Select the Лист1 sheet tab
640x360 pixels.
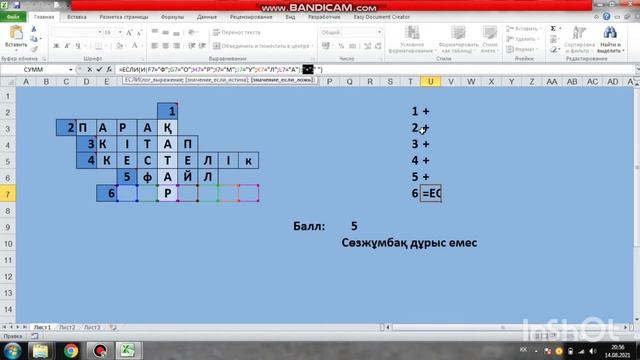pyautogui.click(x=42, y=327)
